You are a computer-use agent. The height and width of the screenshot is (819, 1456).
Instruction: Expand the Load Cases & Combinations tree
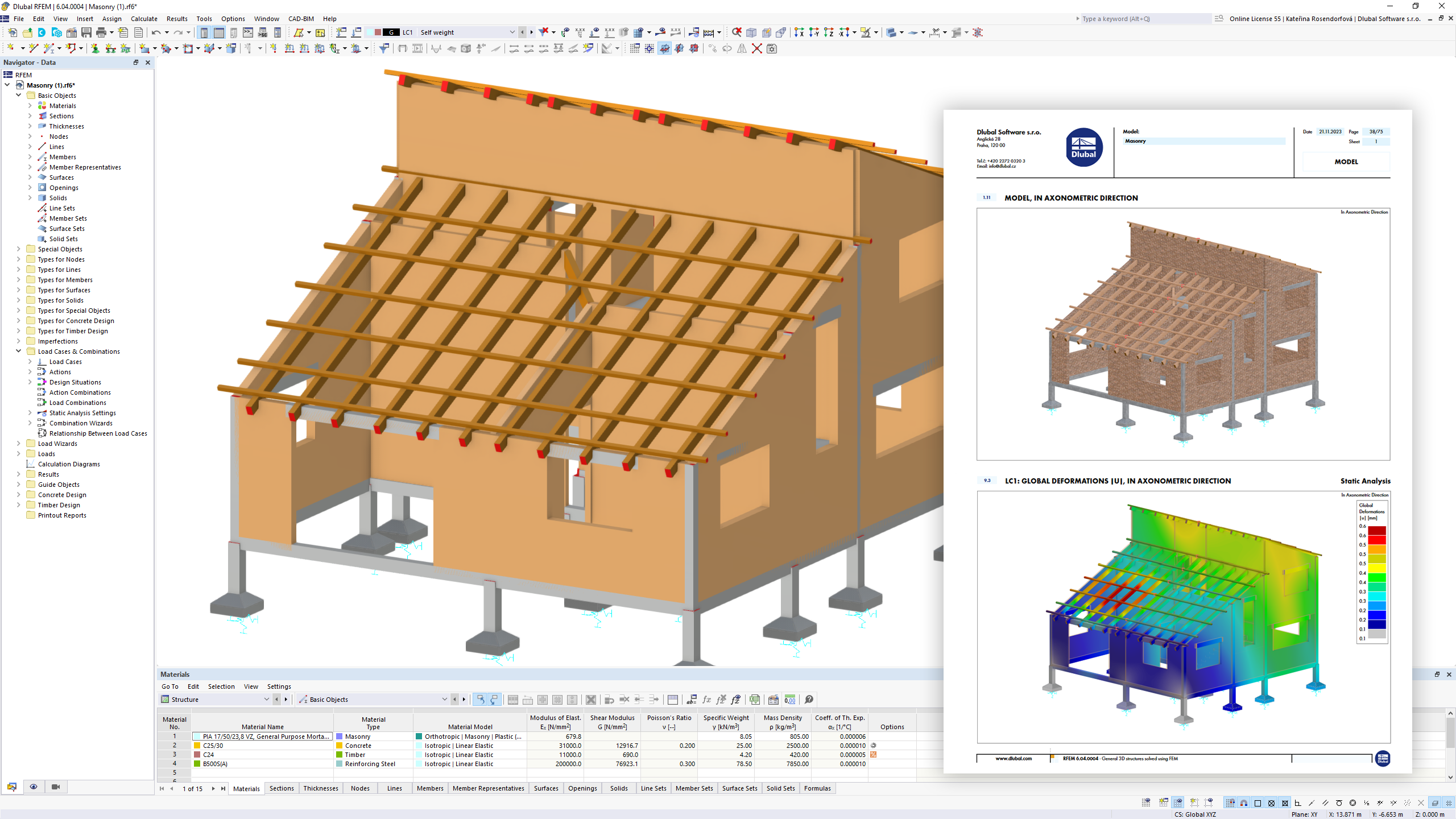coord(18,351)
